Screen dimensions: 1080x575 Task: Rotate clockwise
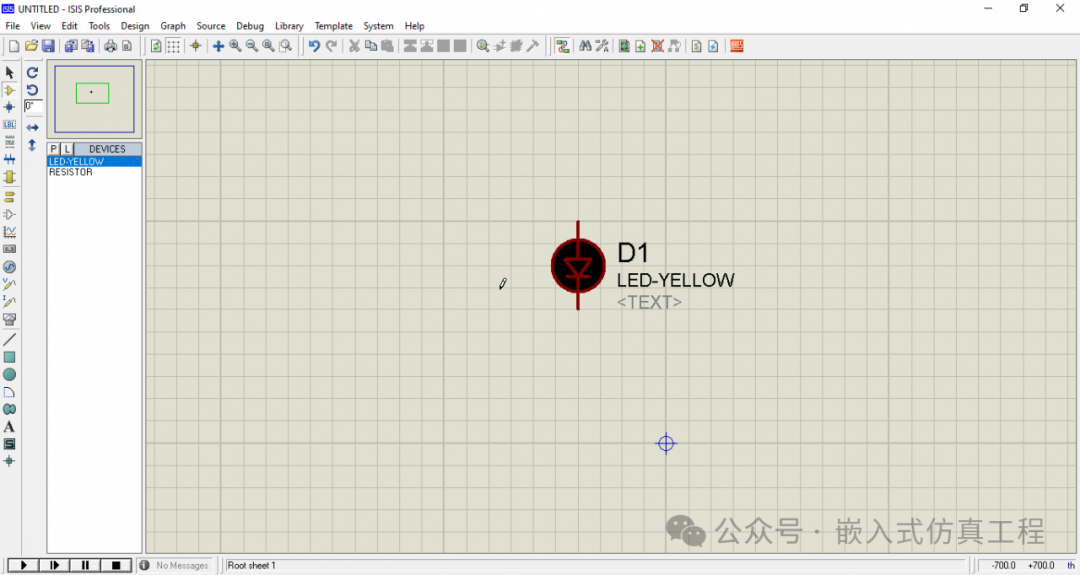click(32, 72)
